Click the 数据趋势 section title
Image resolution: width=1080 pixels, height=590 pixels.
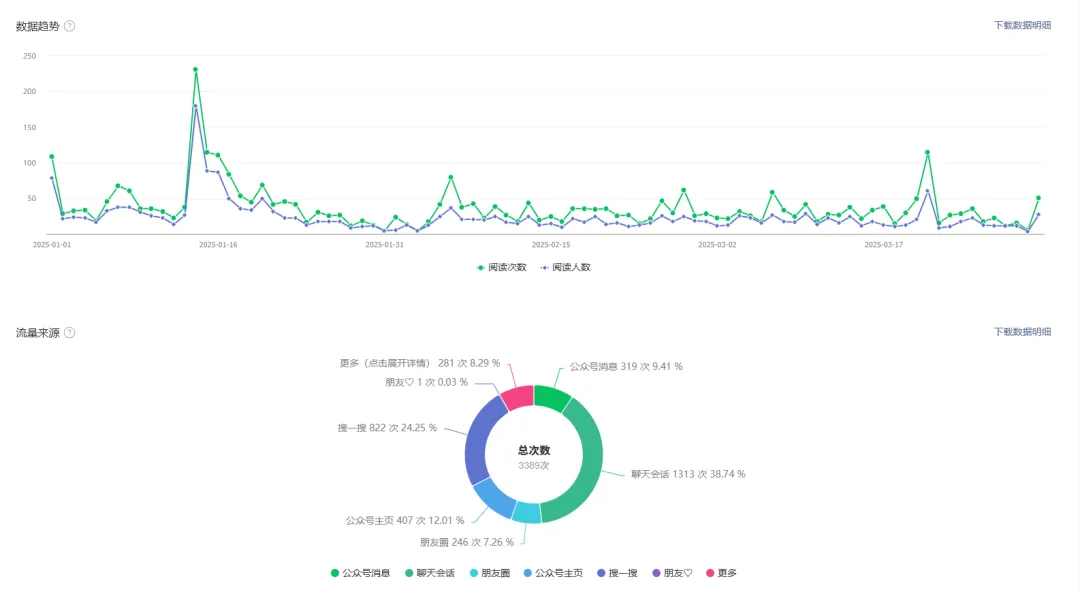(38, 26)
